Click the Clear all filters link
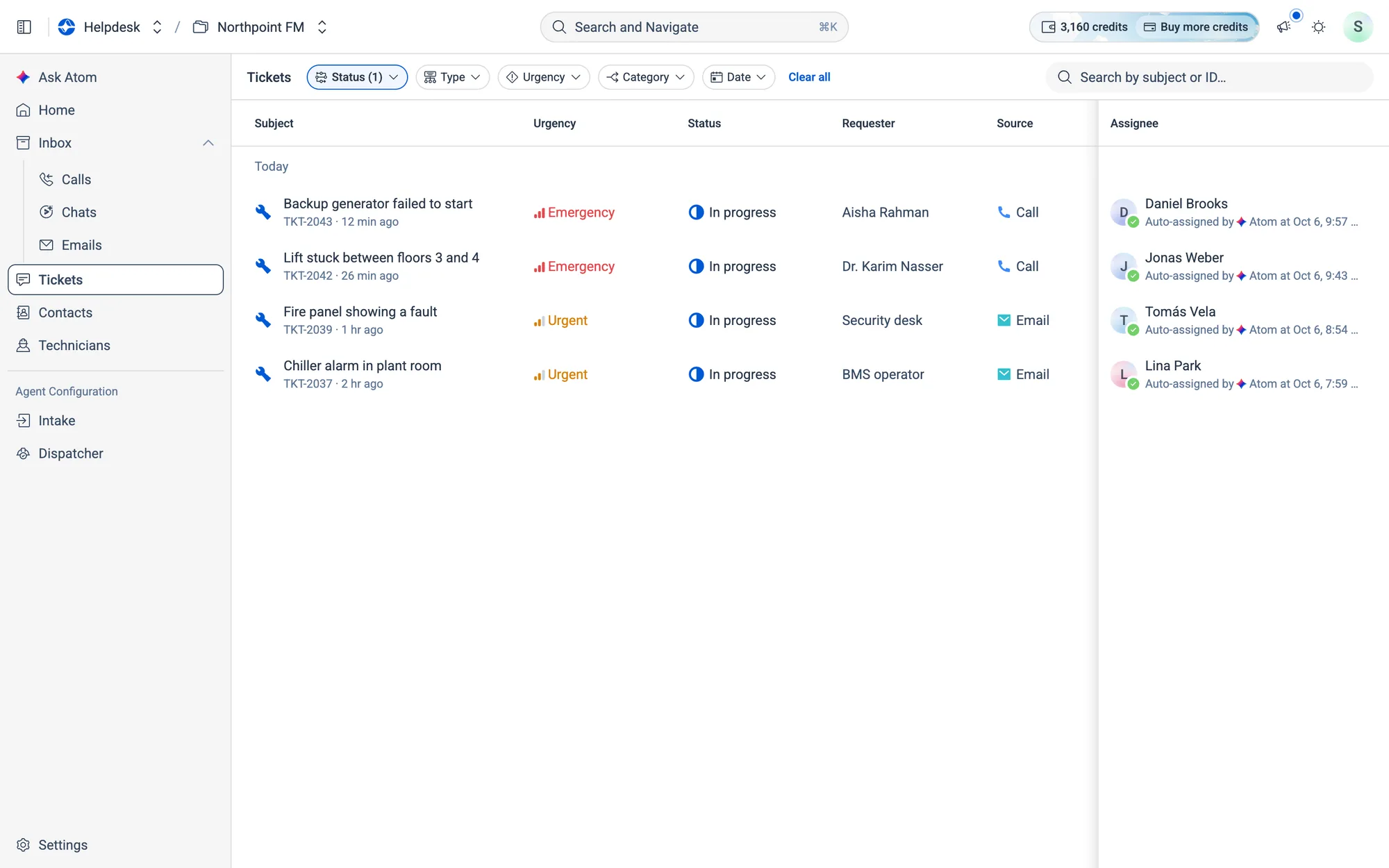The image size is (1389, 868). (809, 77)
